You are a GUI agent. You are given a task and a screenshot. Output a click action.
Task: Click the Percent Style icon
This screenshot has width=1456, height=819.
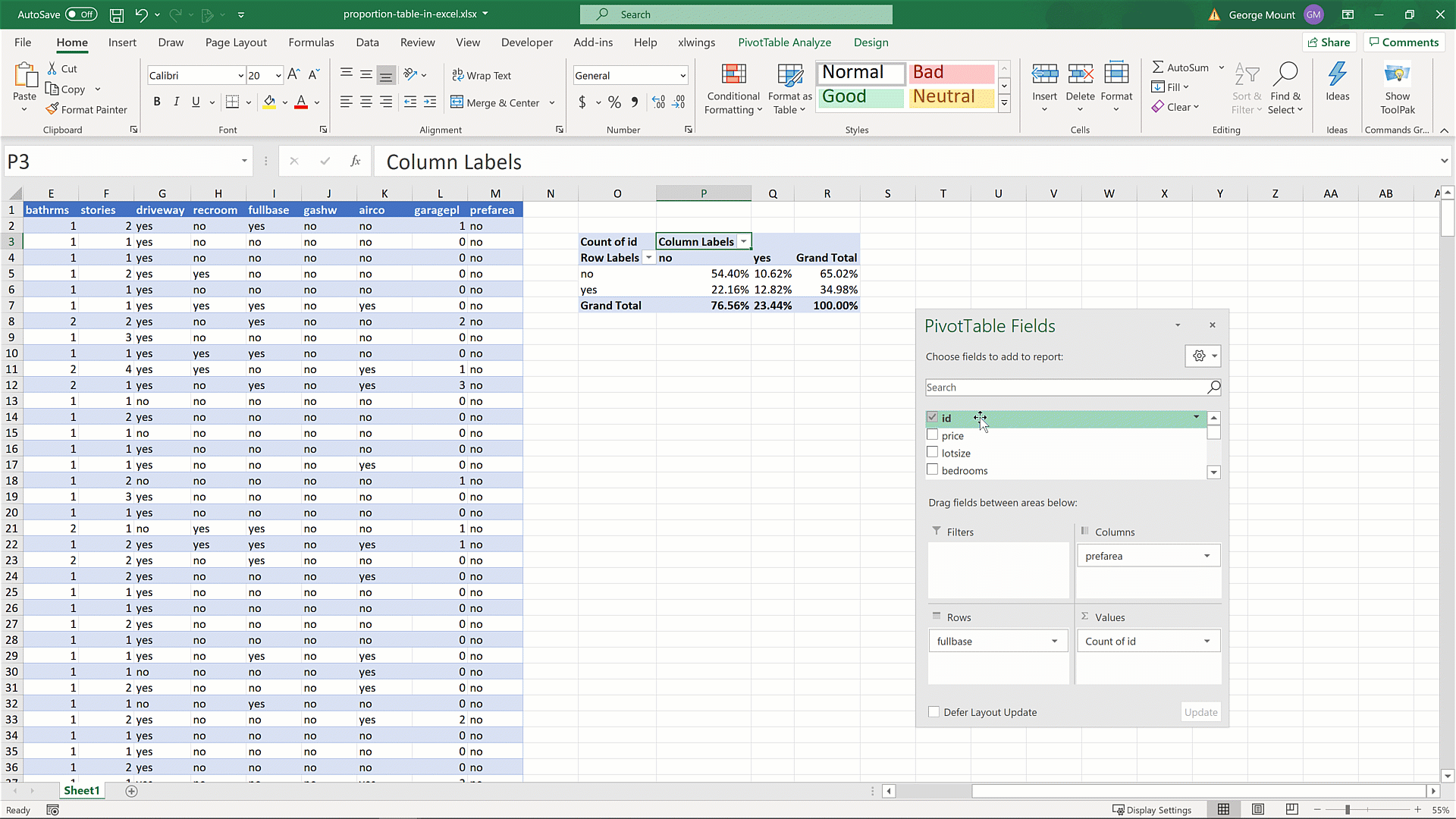click(x=614, y=102)
